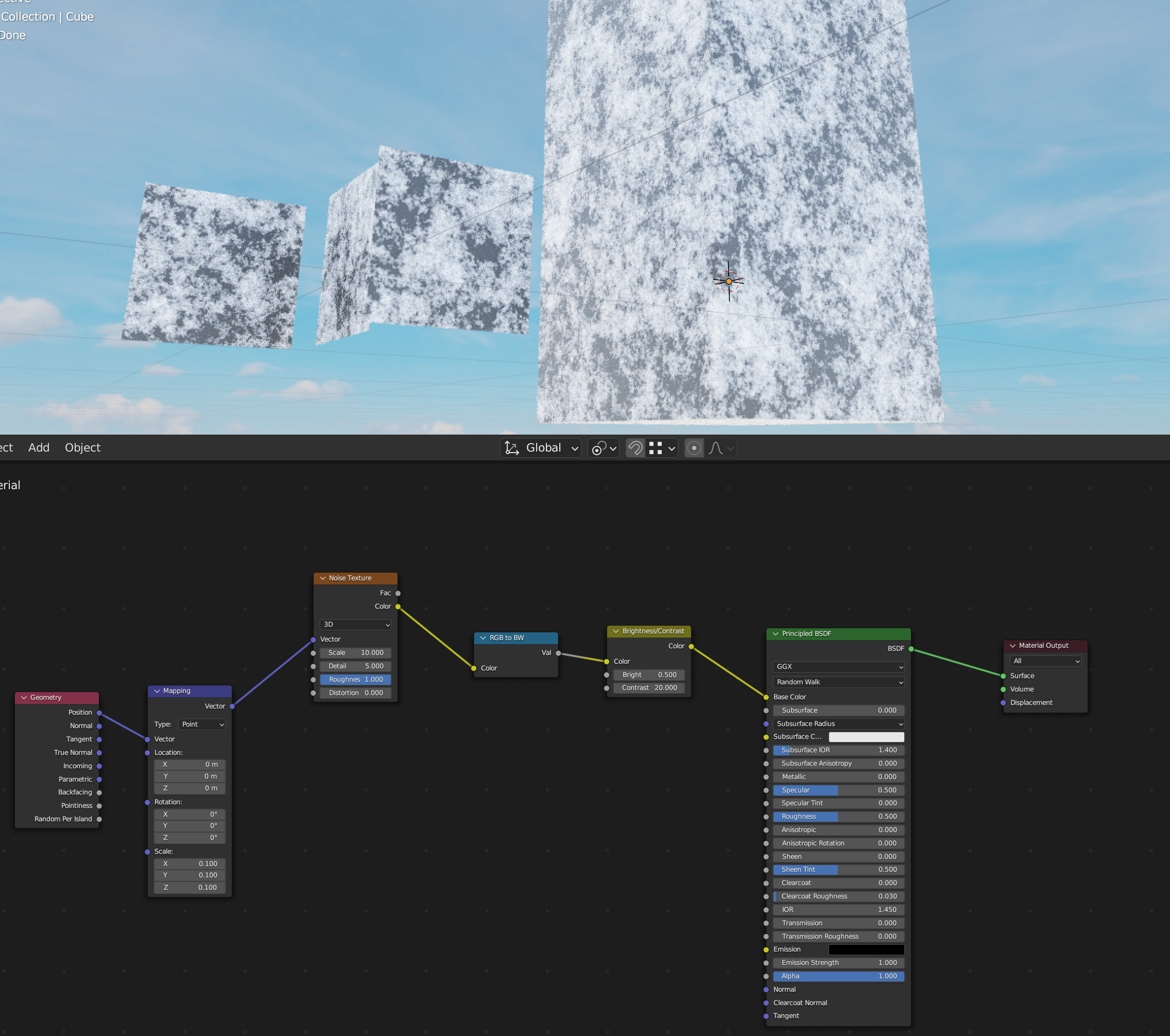1170x1036 pixels.
Task: Open the Mapping Type Point dropdown
Action: tap(202, 724)
